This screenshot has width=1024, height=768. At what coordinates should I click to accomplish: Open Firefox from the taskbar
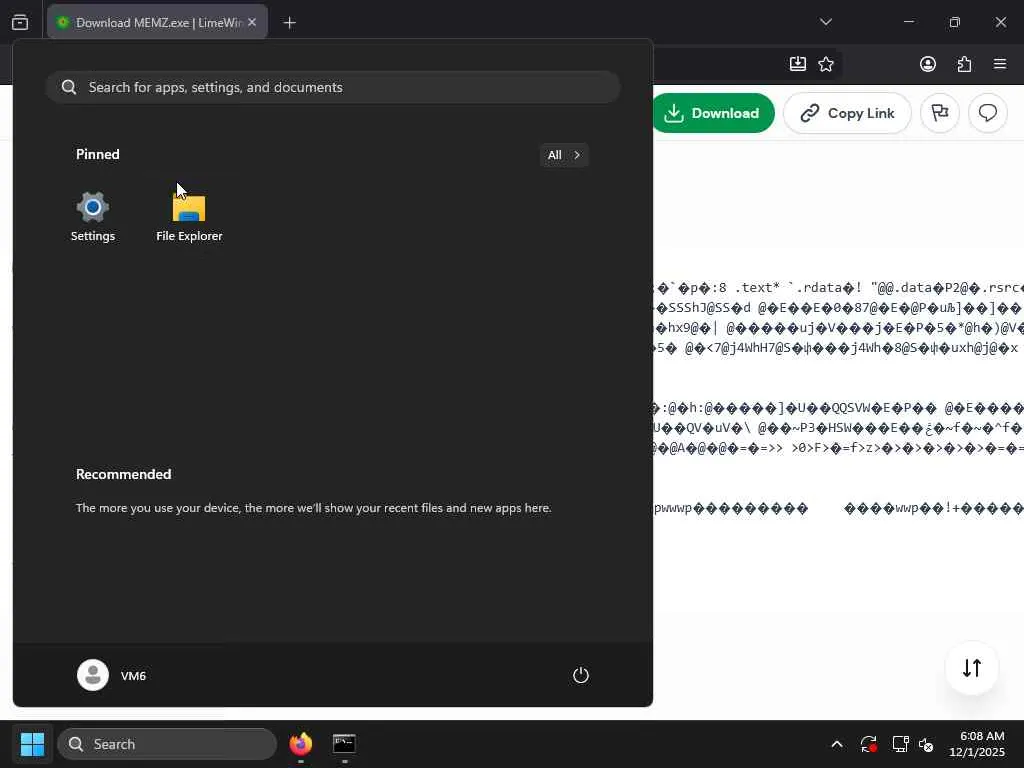[300, 744]
